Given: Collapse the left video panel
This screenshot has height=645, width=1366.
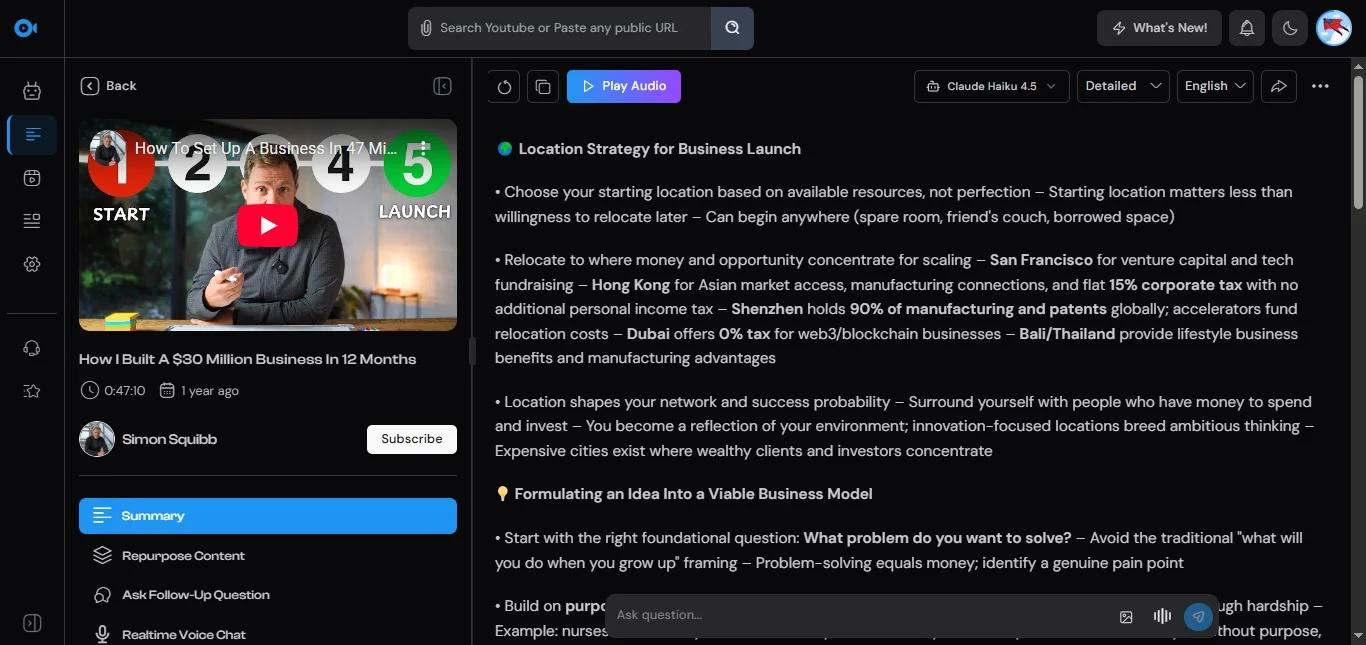Looking at the screenshot, I should click(442, 86).
